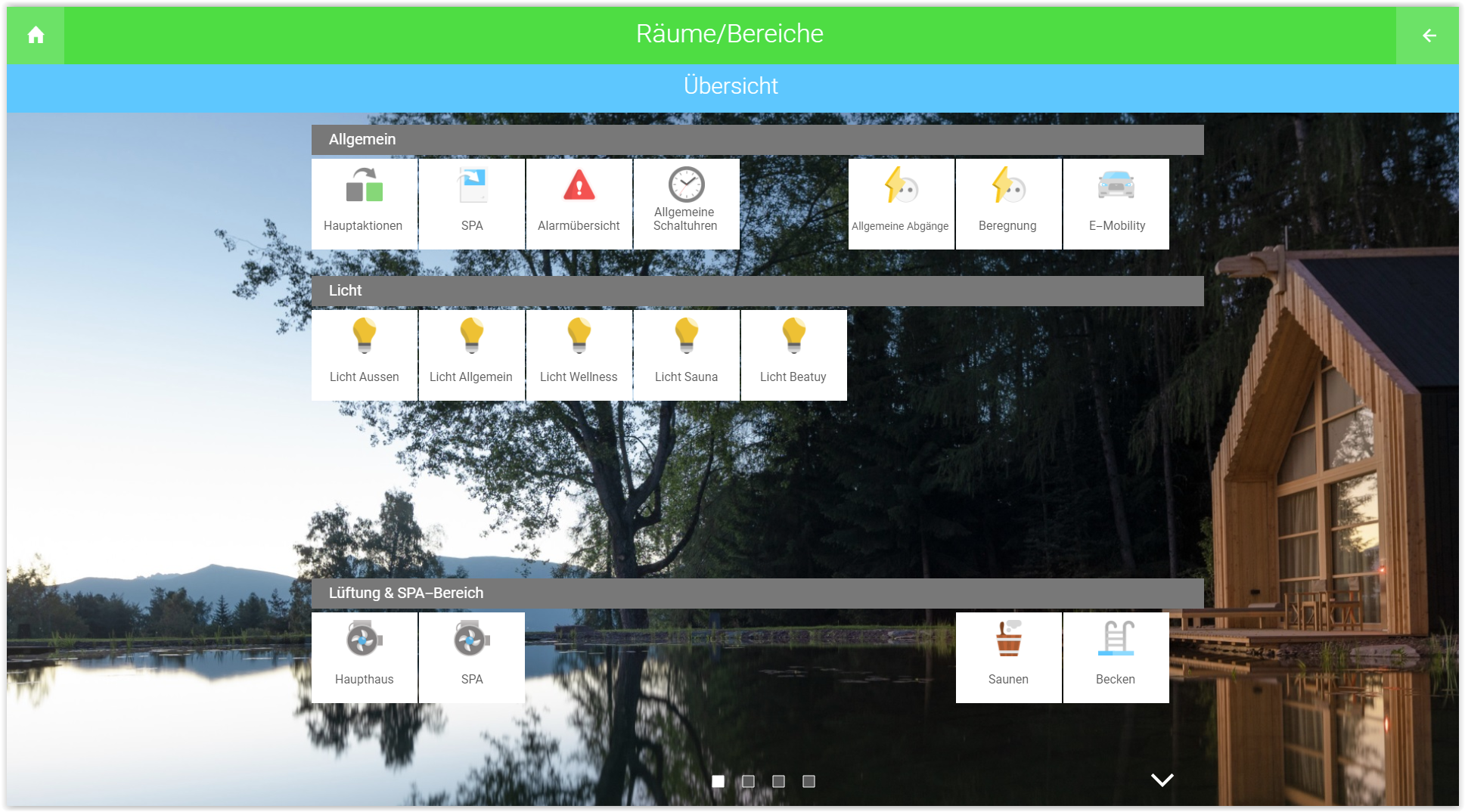This screenshot has width=1465, height=812.
Task: Expand with the down chevron arrow
Action: [x=1162, y=779]
